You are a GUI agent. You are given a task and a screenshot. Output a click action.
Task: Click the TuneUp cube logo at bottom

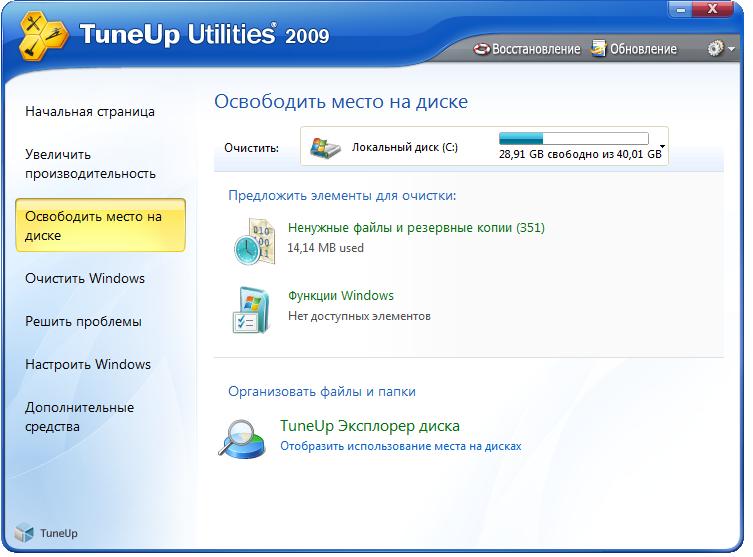(x=24, y=533)
